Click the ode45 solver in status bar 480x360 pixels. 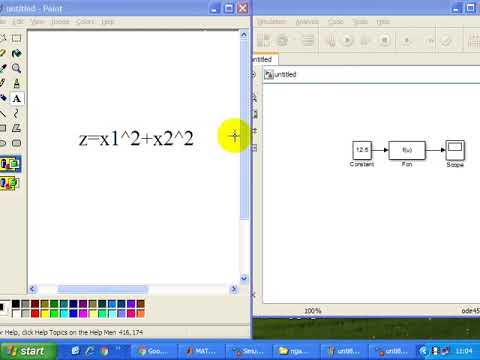click(471, 311)
